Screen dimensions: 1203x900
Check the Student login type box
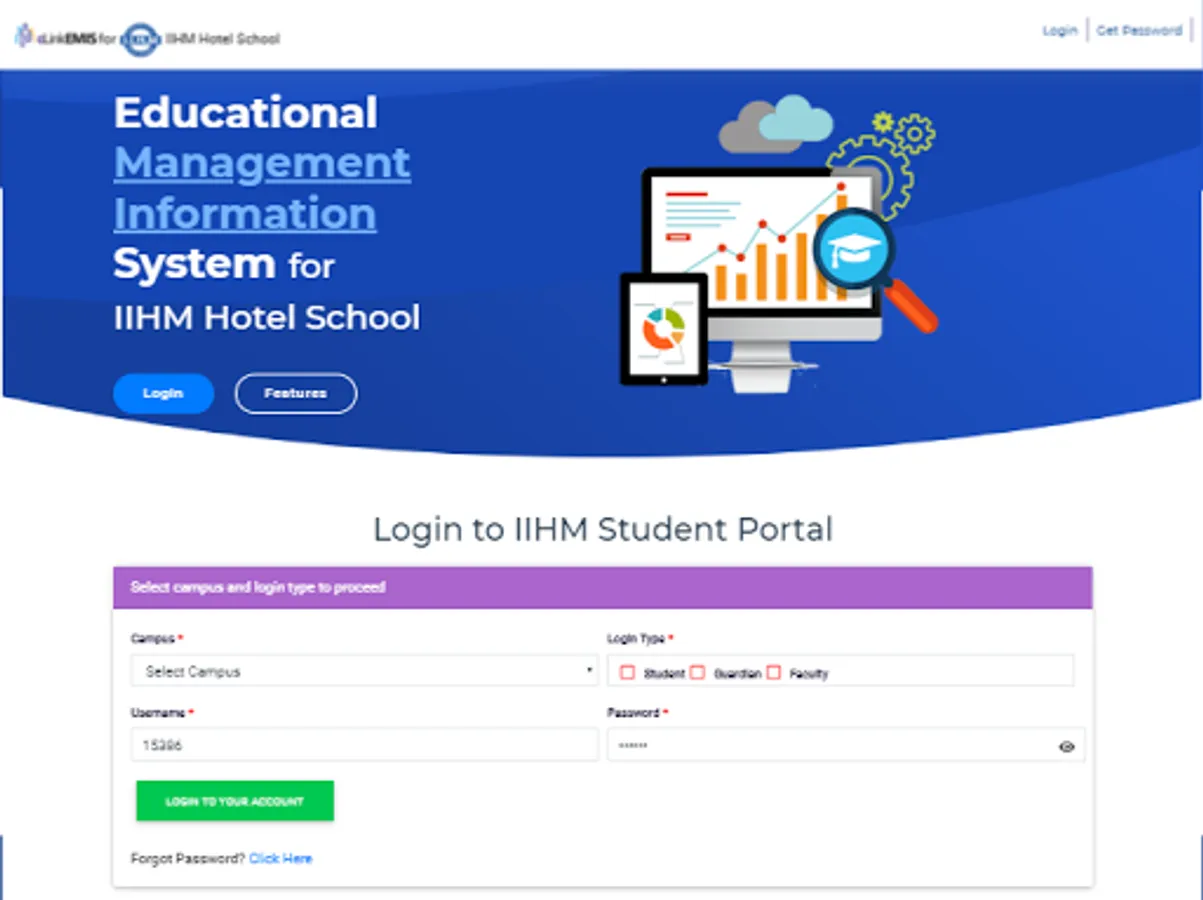coord(628,673)
